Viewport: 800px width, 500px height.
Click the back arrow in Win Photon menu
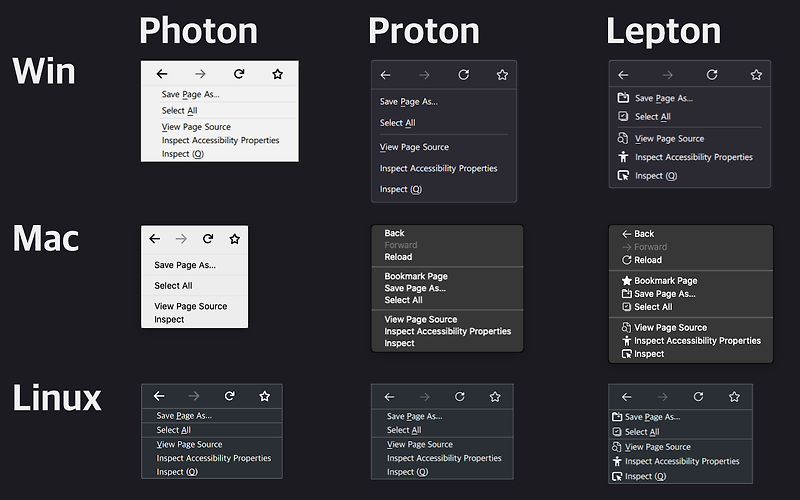[162, 74]
